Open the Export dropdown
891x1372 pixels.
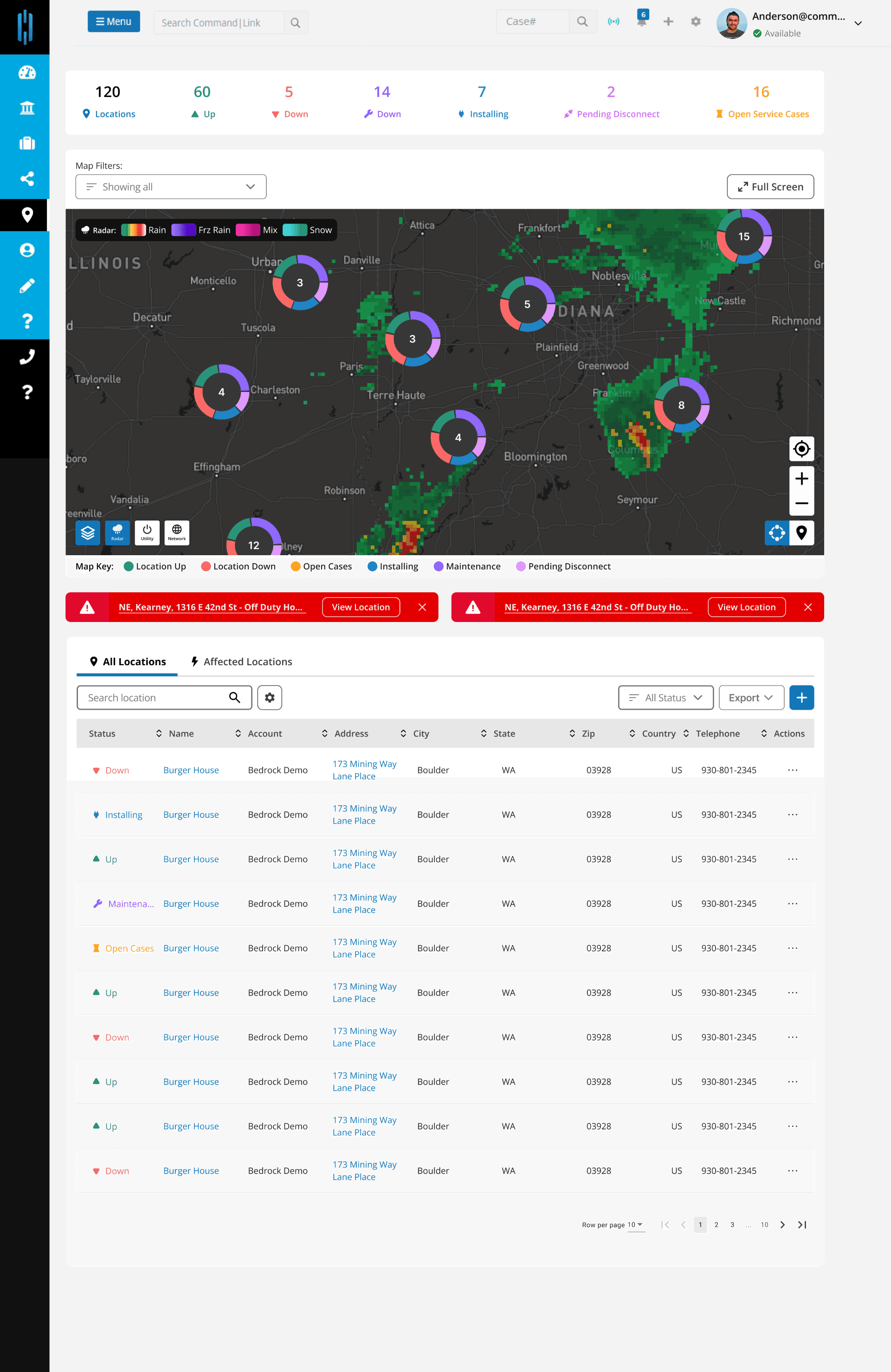tap(751, 698)
